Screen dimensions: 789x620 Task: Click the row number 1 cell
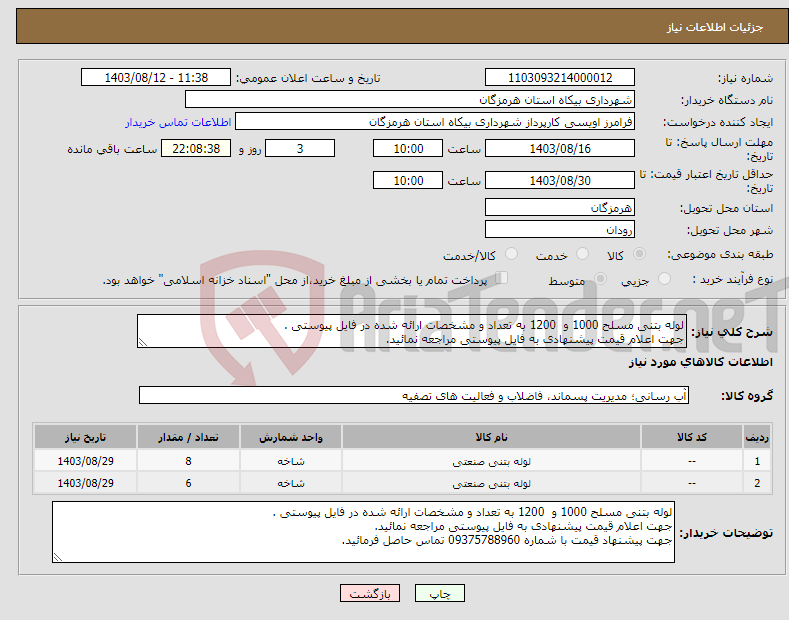tap(757, 461)
